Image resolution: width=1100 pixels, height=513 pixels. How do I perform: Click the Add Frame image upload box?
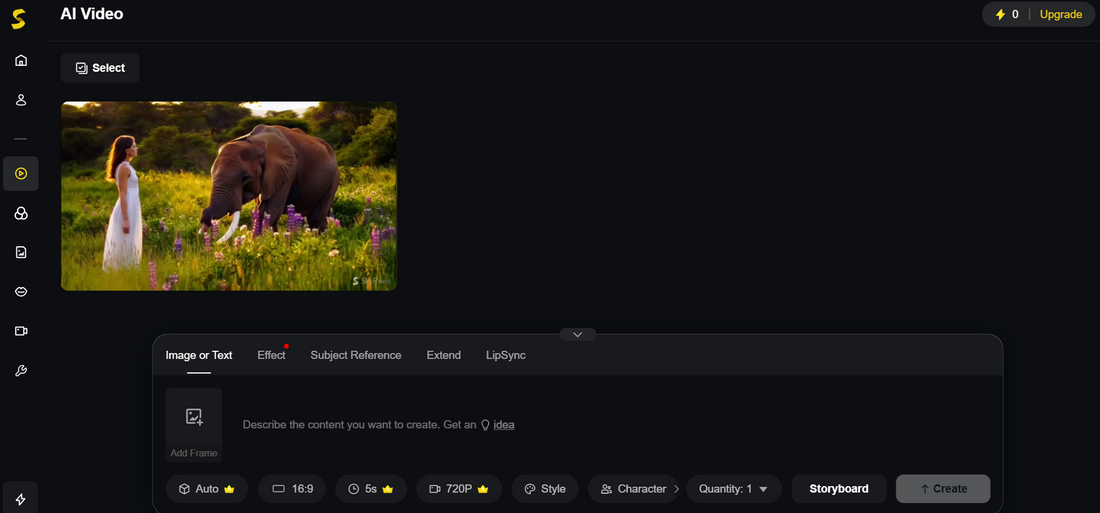pyautogui.click(x=194, y=424)
